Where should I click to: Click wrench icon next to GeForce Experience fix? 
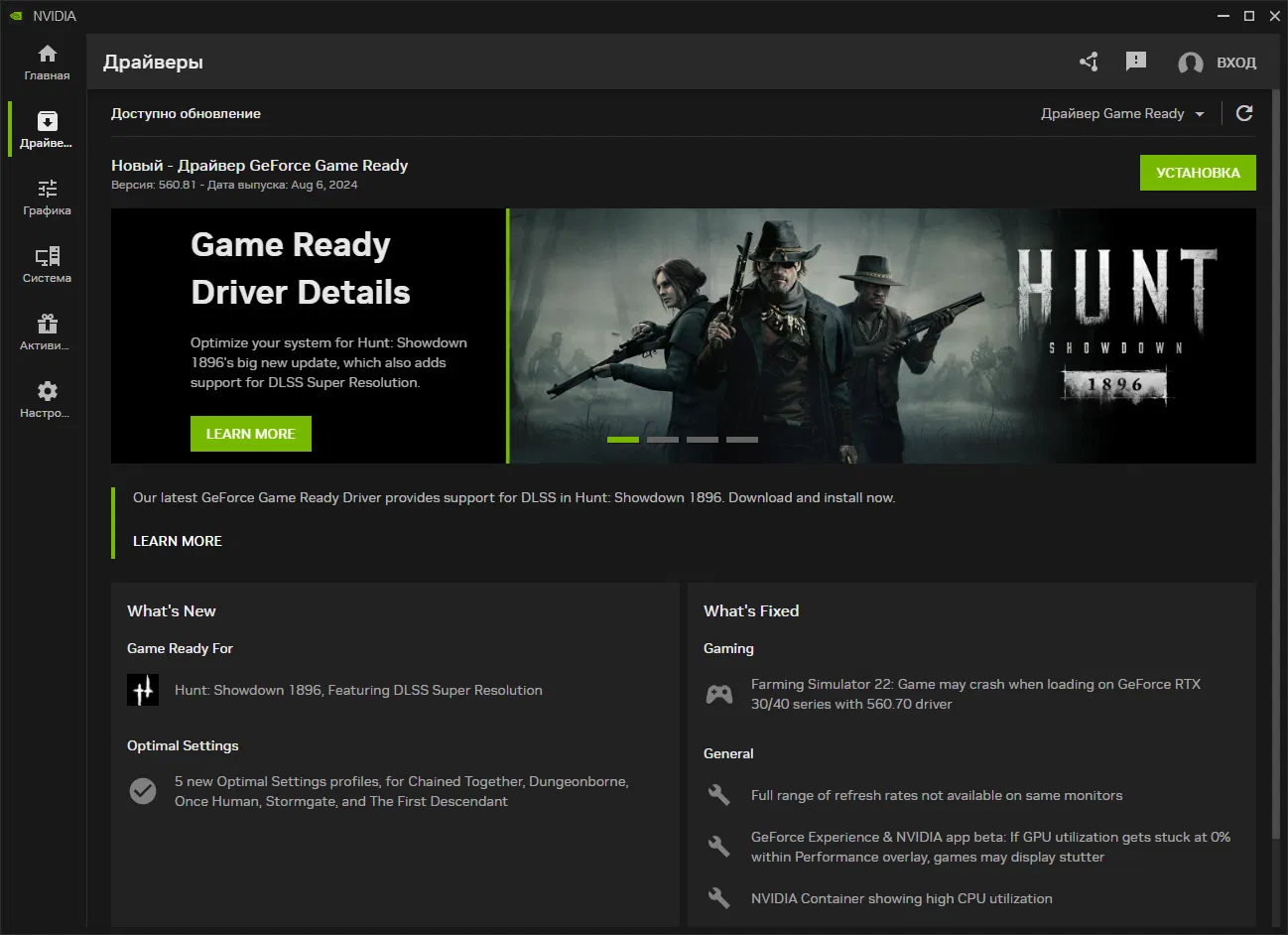(719, 847)
